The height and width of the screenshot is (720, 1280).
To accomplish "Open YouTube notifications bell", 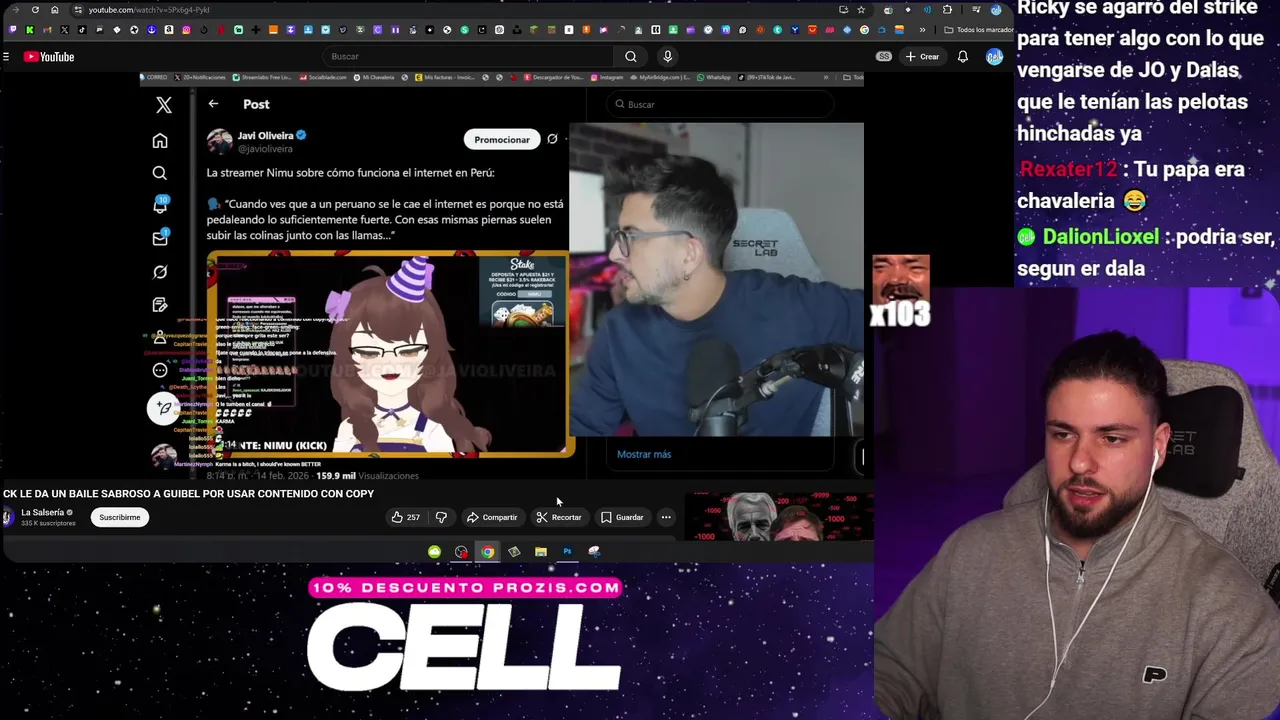I will [962, 57].
